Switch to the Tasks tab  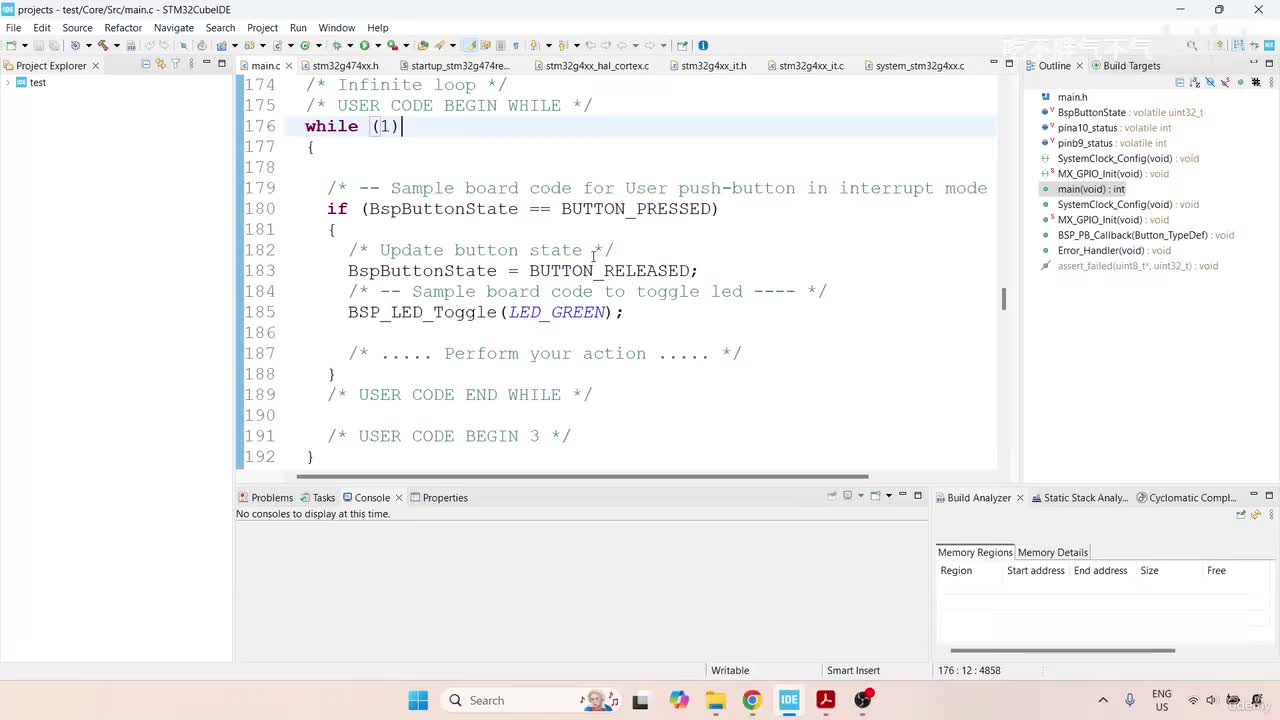317,497
